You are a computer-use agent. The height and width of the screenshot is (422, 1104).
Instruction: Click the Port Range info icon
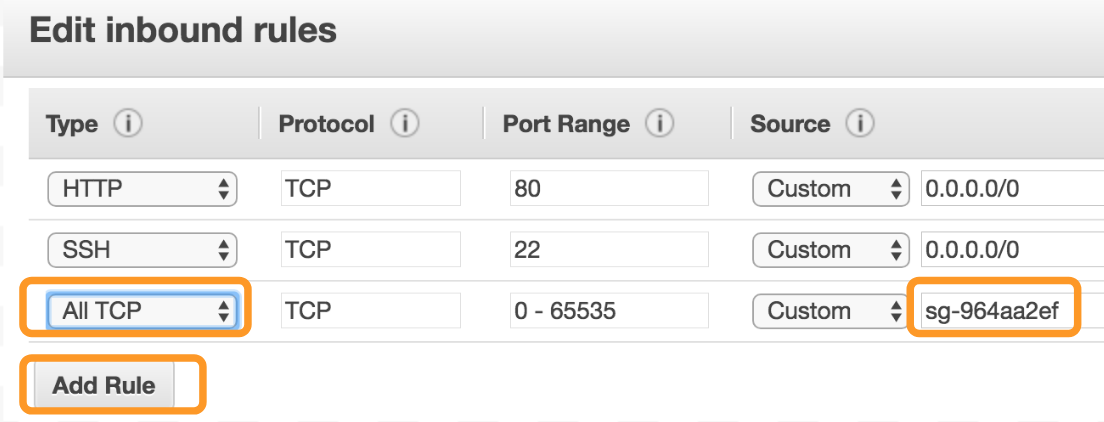tap(658, 125)
